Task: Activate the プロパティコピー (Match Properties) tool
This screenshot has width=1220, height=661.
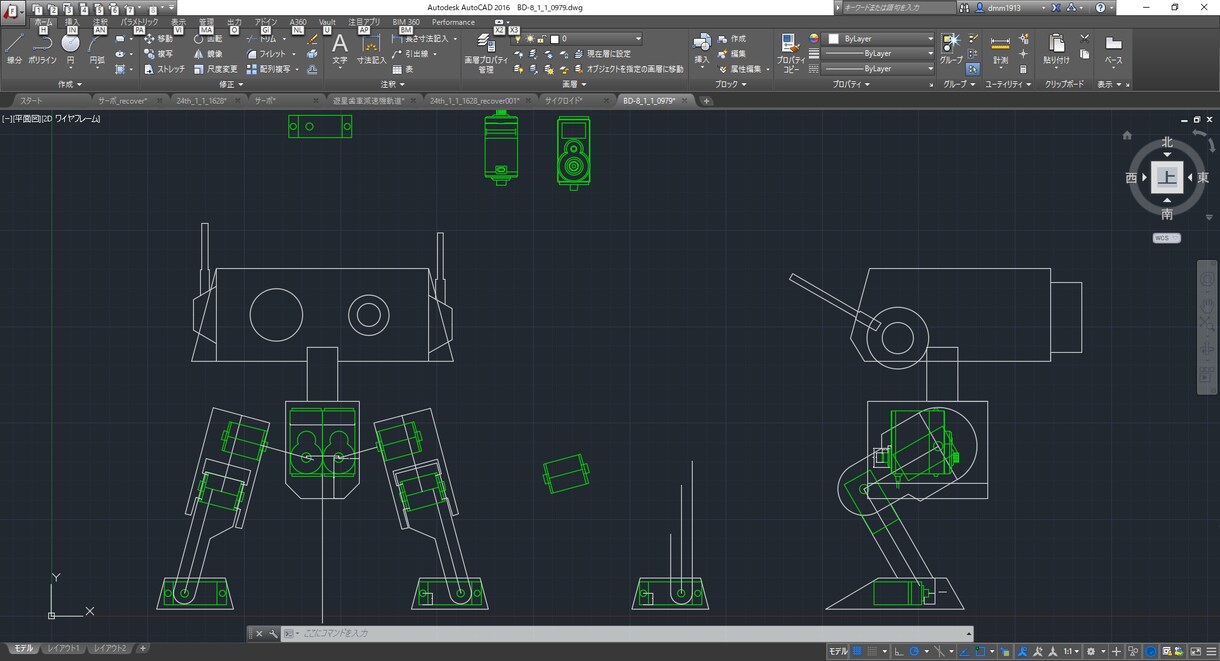Action: 791,55
